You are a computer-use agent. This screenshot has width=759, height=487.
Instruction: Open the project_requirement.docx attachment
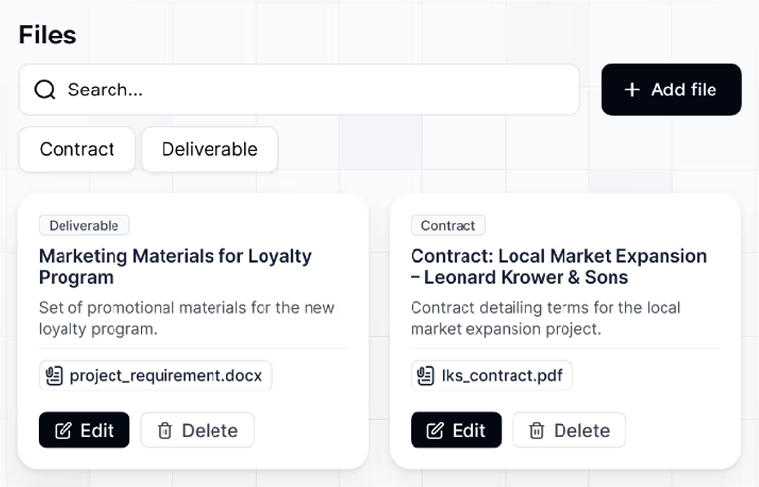point(155,376)
